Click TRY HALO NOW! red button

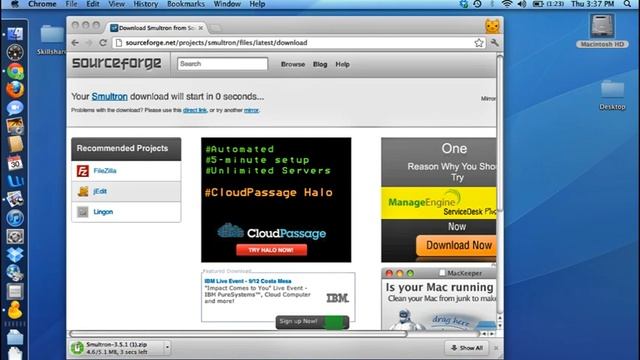tap(271, 250)
